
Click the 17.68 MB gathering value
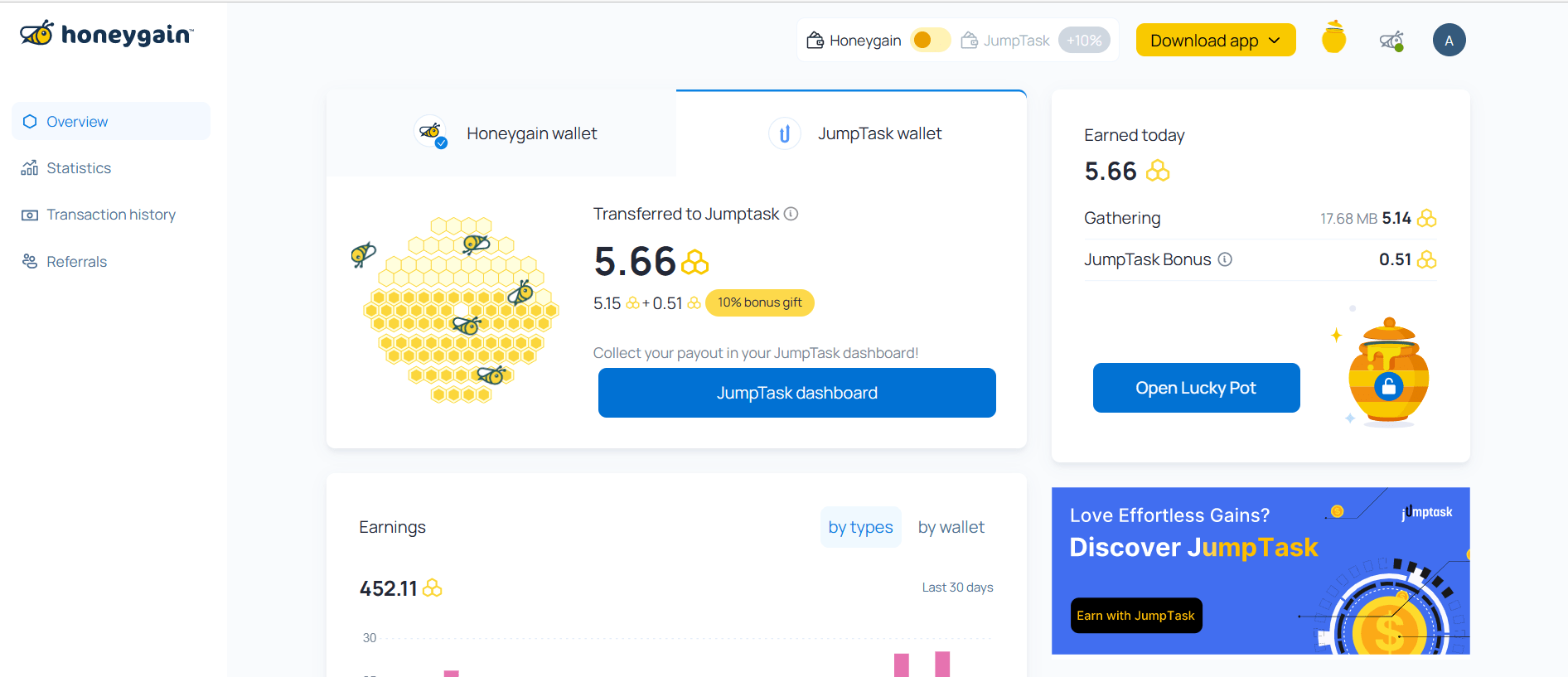pos(1348,218)
